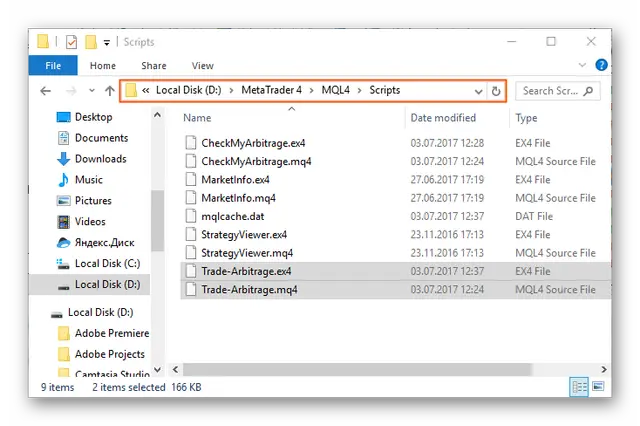Image resolution: width=640 pixels, height=426 pixels.
Task: Click navigation pane scroll up arrow
Action: [157, 115]
